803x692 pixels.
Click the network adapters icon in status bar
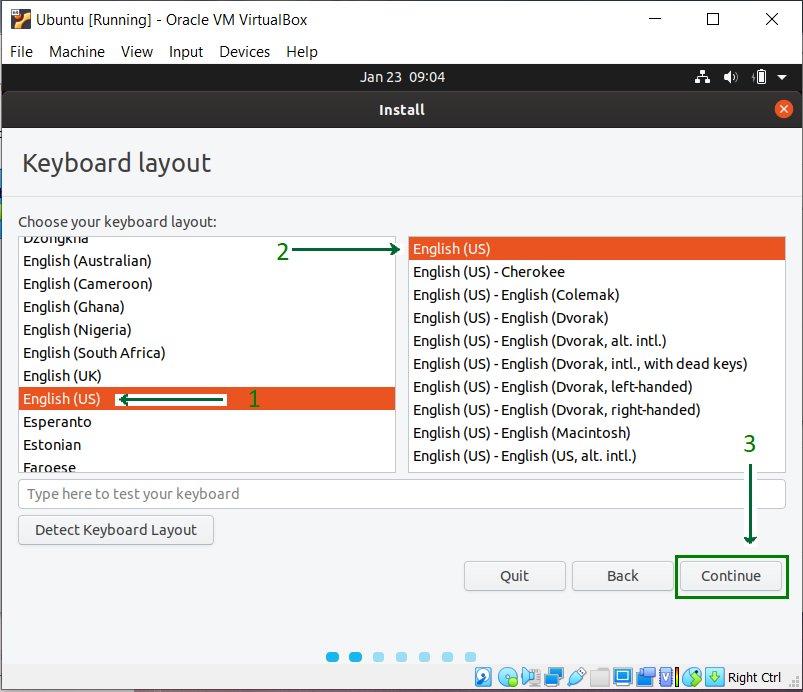point(554,677)
